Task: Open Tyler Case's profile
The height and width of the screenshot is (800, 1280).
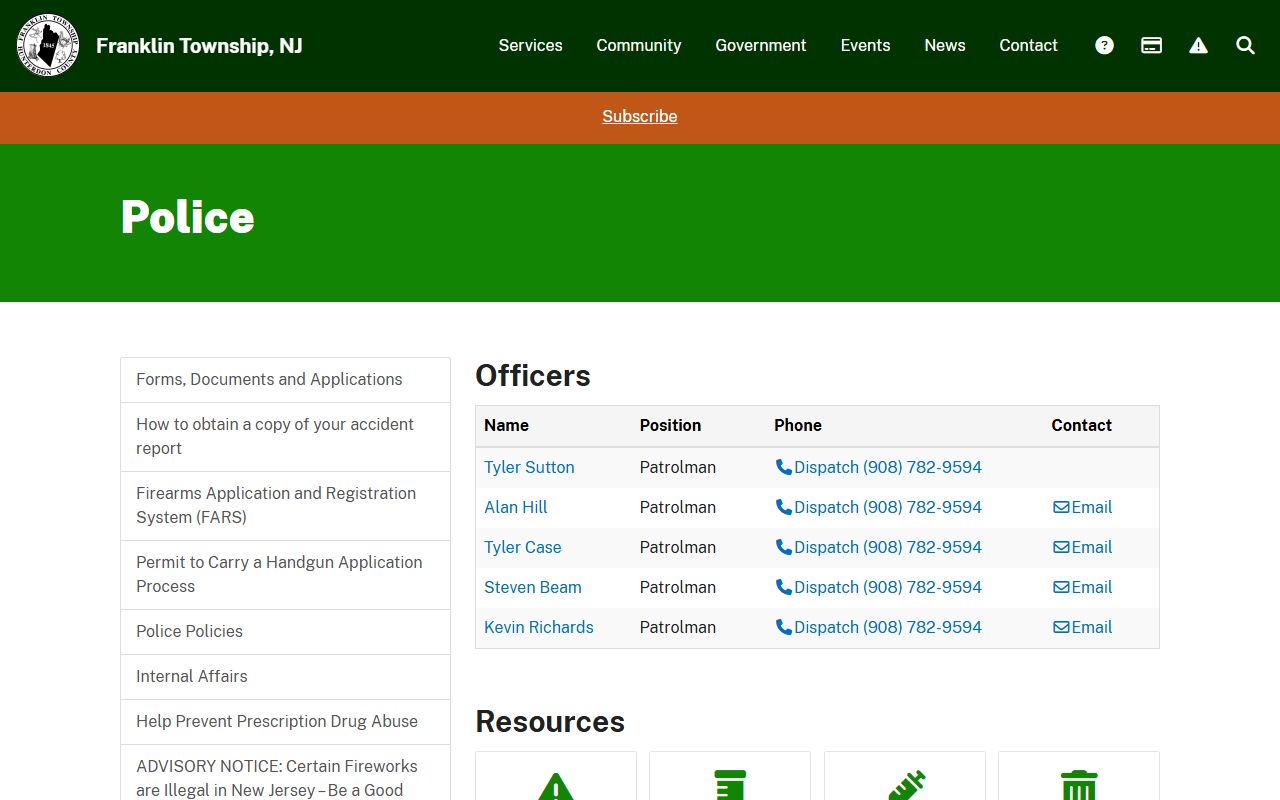Action: coord(523,548)
